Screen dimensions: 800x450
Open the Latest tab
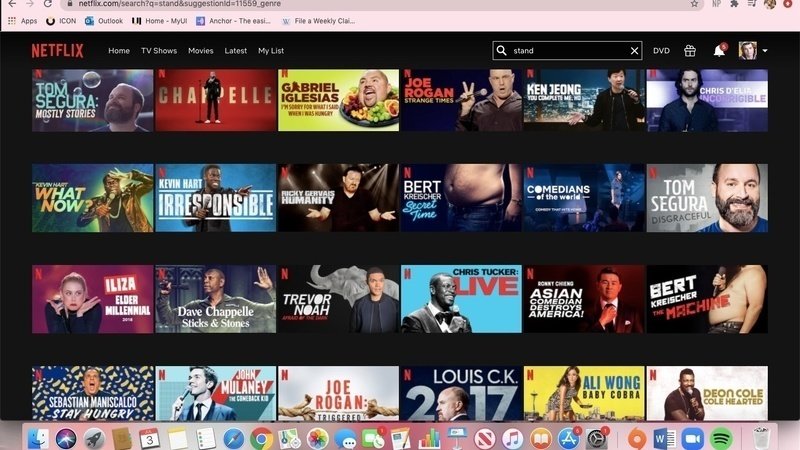[x=236, y=51]
